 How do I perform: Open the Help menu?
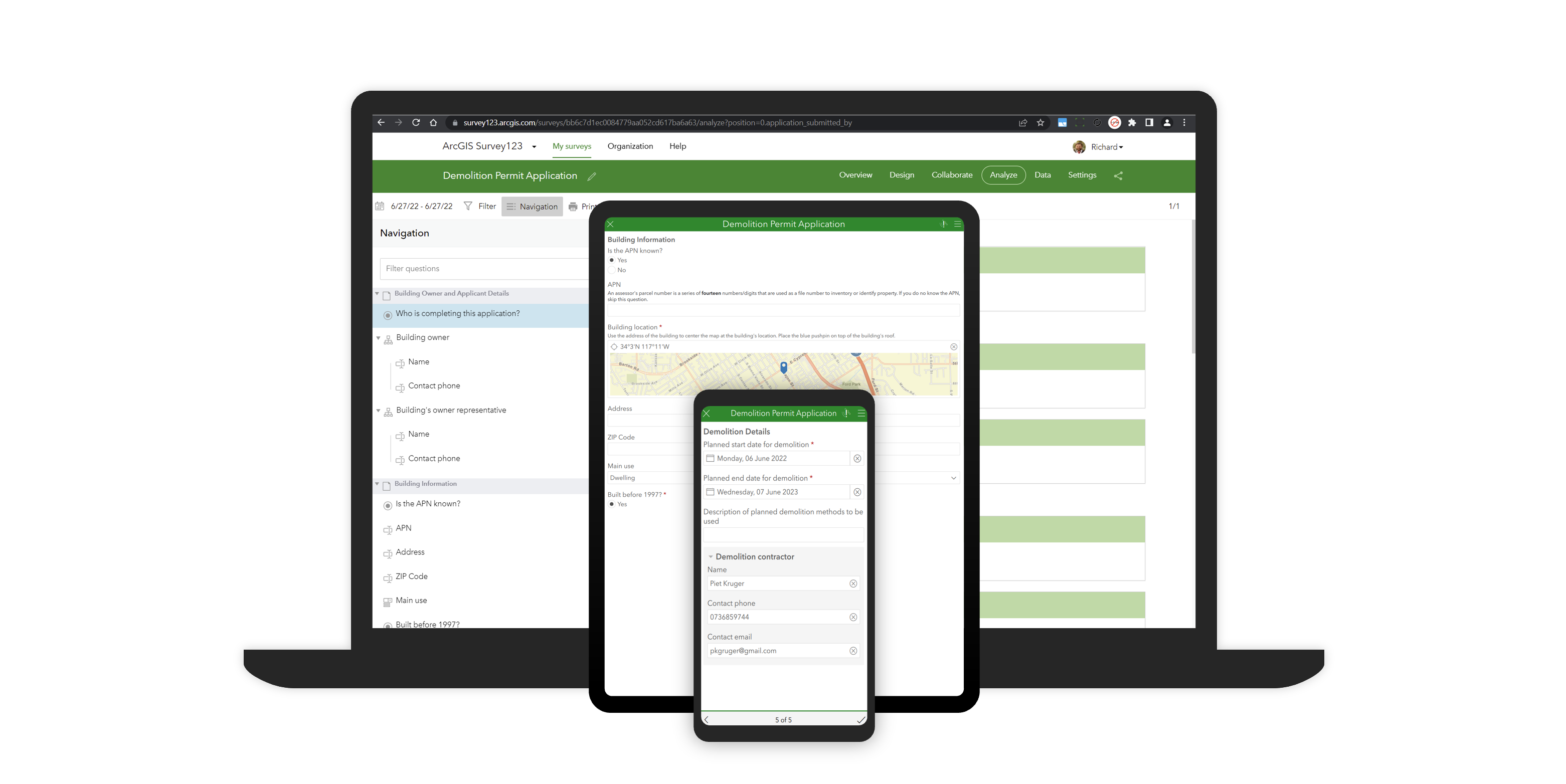[x=677, y=146]
